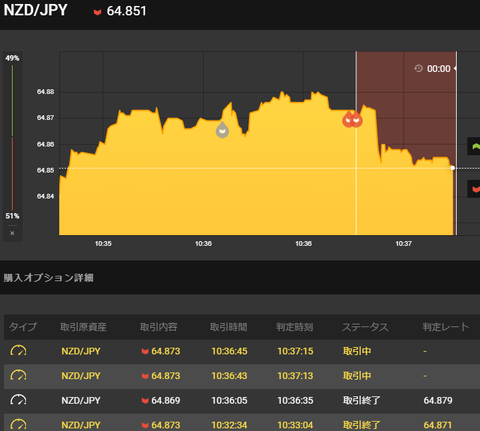
Task: Click the 51% sentiment value
Action: (x=12, y=216)
